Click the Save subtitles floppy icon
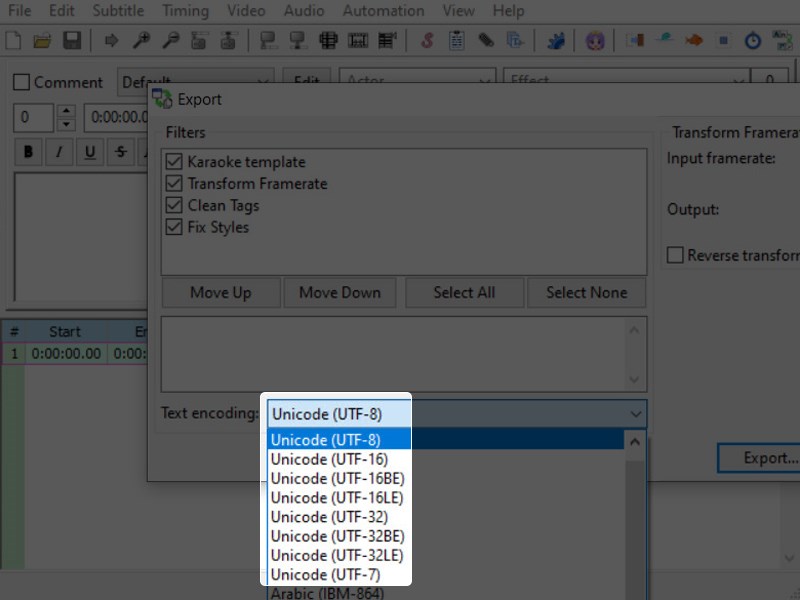The image size is (800, 600). 71,41
